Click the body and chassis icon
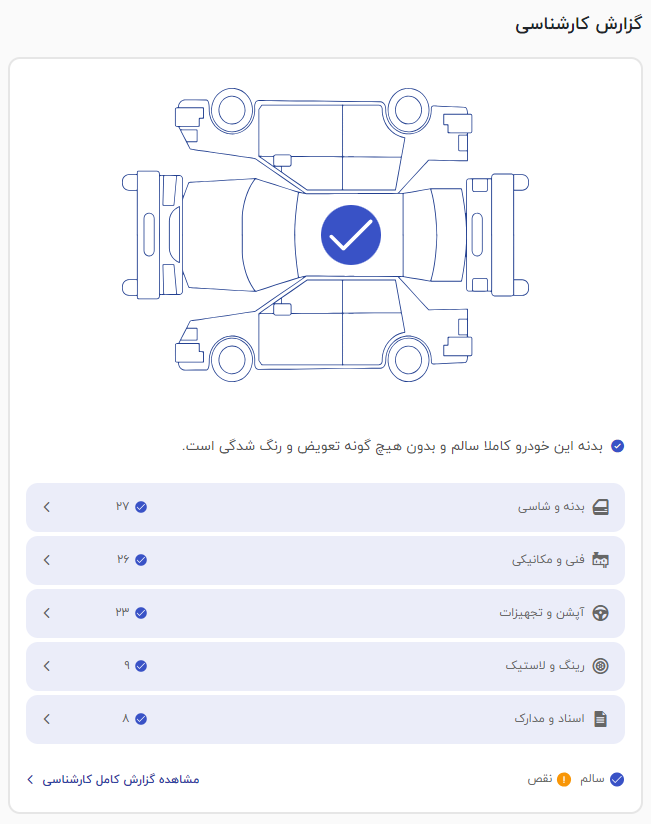This screenshot has width=651, height=824. [x=600, y=507]
